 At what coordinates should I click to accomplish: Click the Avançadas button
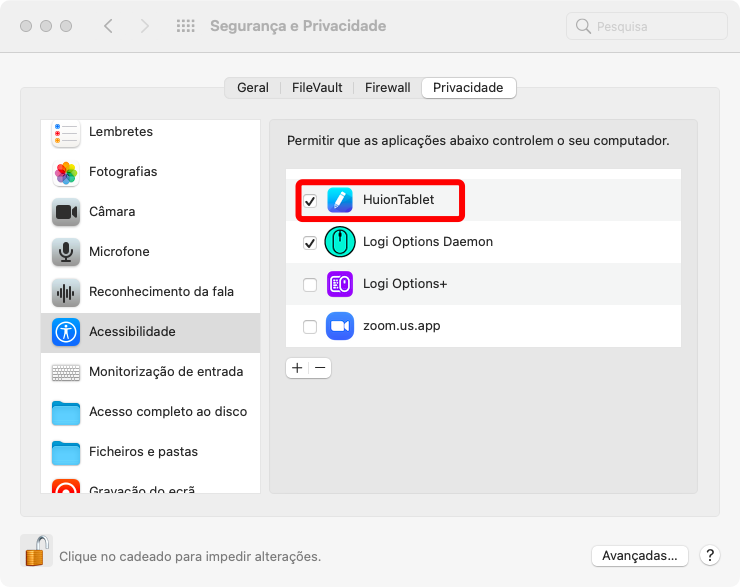[x=639, y=555]
